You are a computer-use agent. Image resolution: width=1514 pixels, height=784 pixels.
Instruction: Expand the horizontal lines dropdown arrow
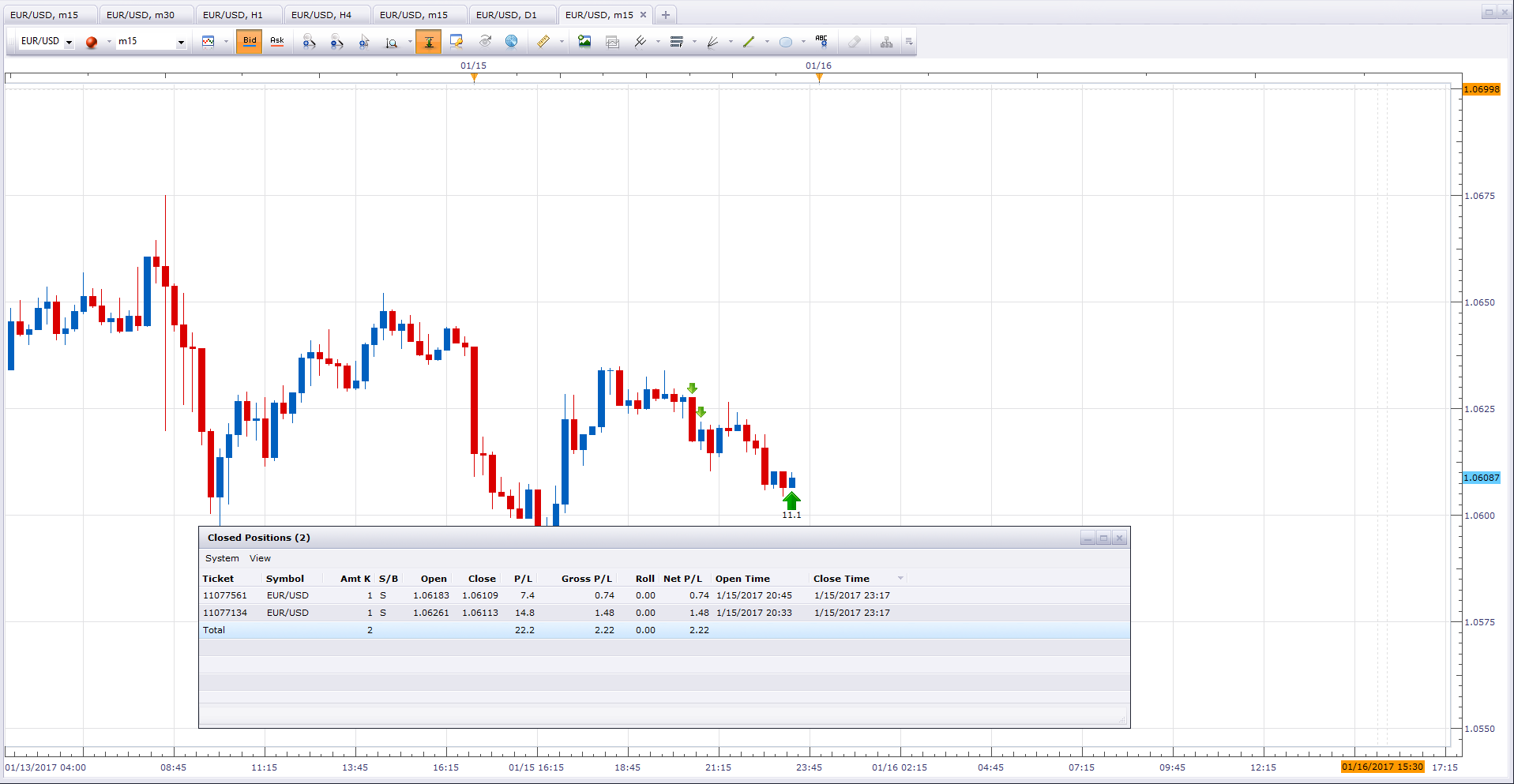pos(694,42)
